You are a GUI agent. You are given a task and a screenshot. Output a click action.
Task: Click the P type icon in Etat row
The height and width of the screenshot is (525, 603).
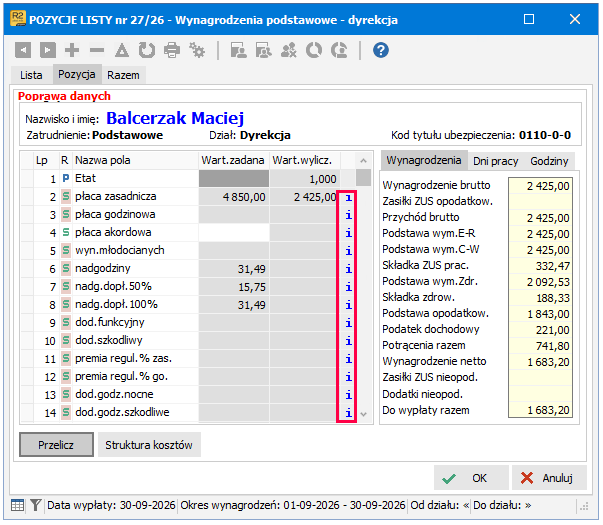[66, 178]
